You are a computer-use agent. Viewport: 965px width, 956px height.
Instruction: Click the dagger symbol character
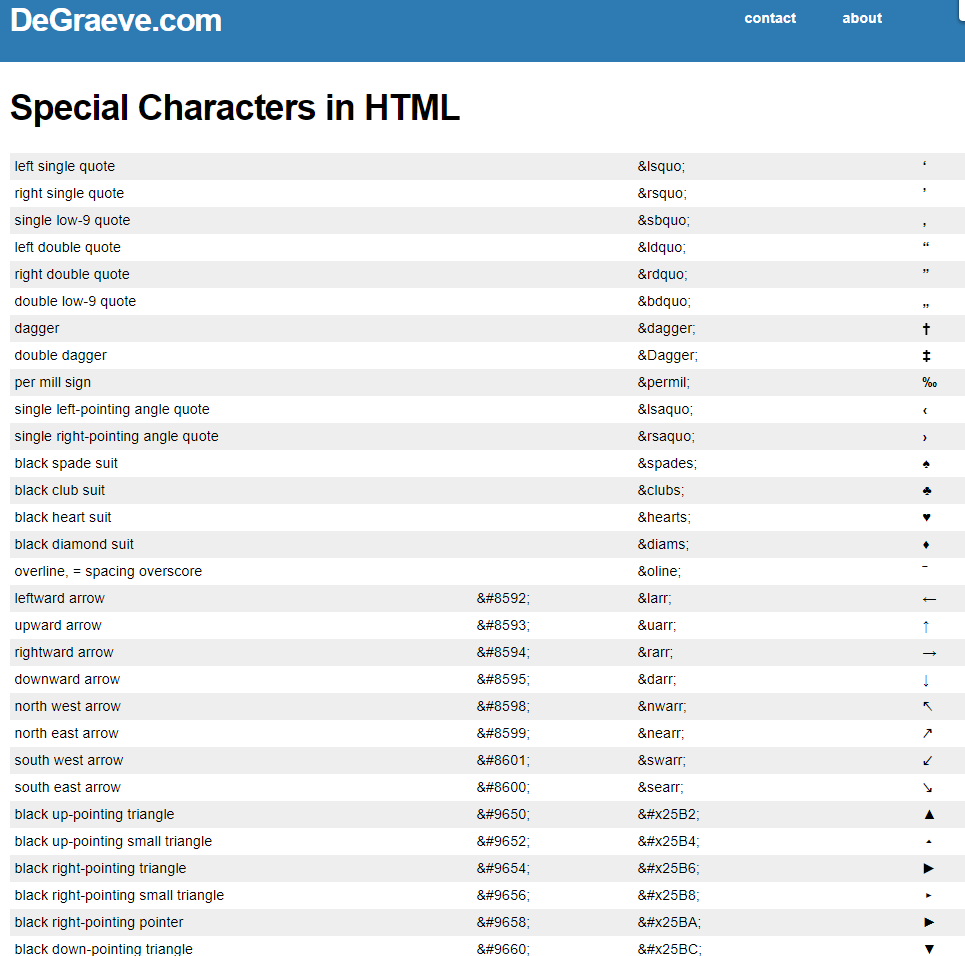[926, 329]
